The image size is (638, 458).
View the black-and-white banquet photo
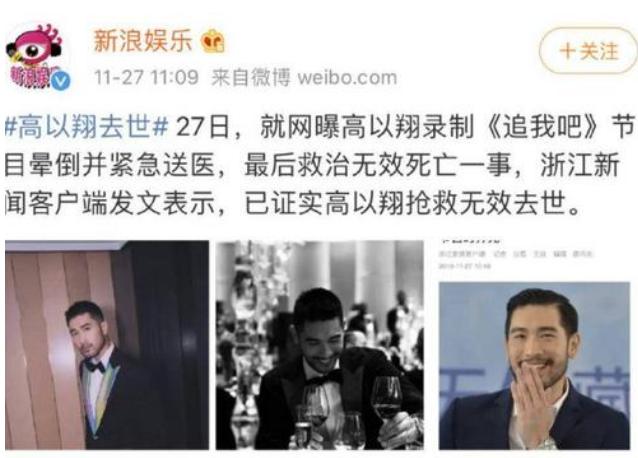pos(319,345)
